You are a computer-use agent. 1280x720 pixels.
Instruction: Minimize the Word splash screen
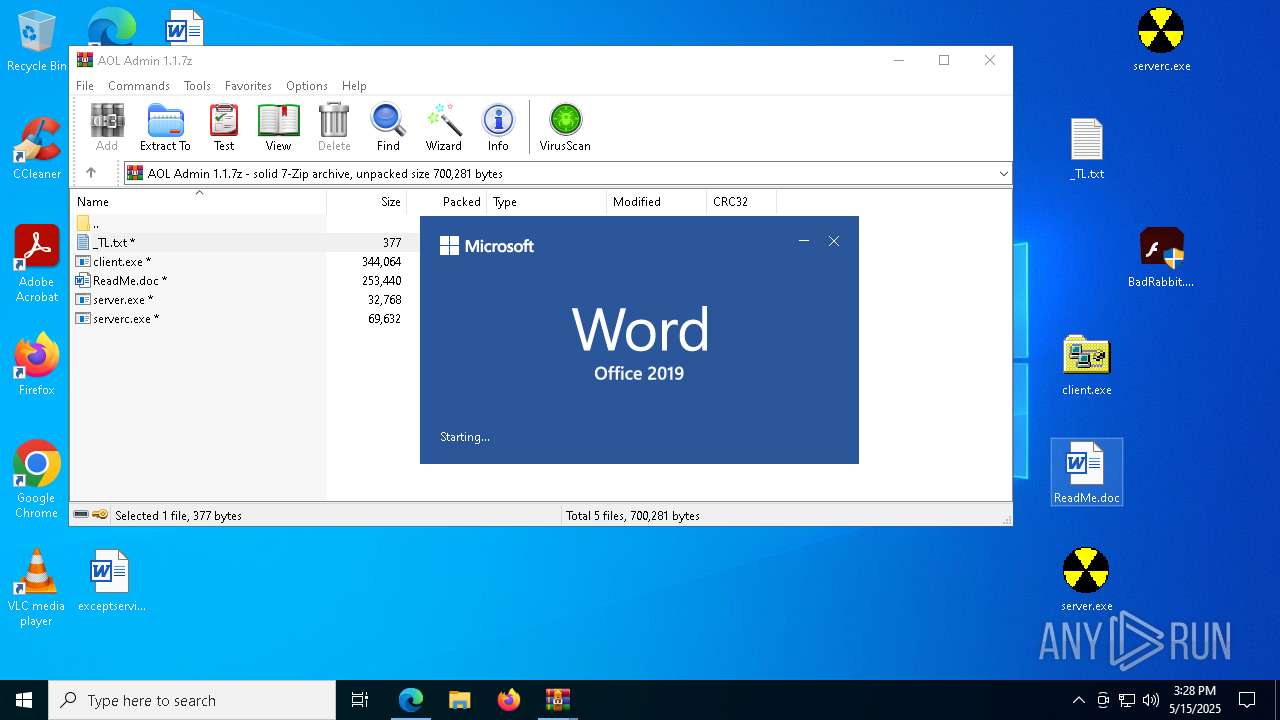[804, 241]
